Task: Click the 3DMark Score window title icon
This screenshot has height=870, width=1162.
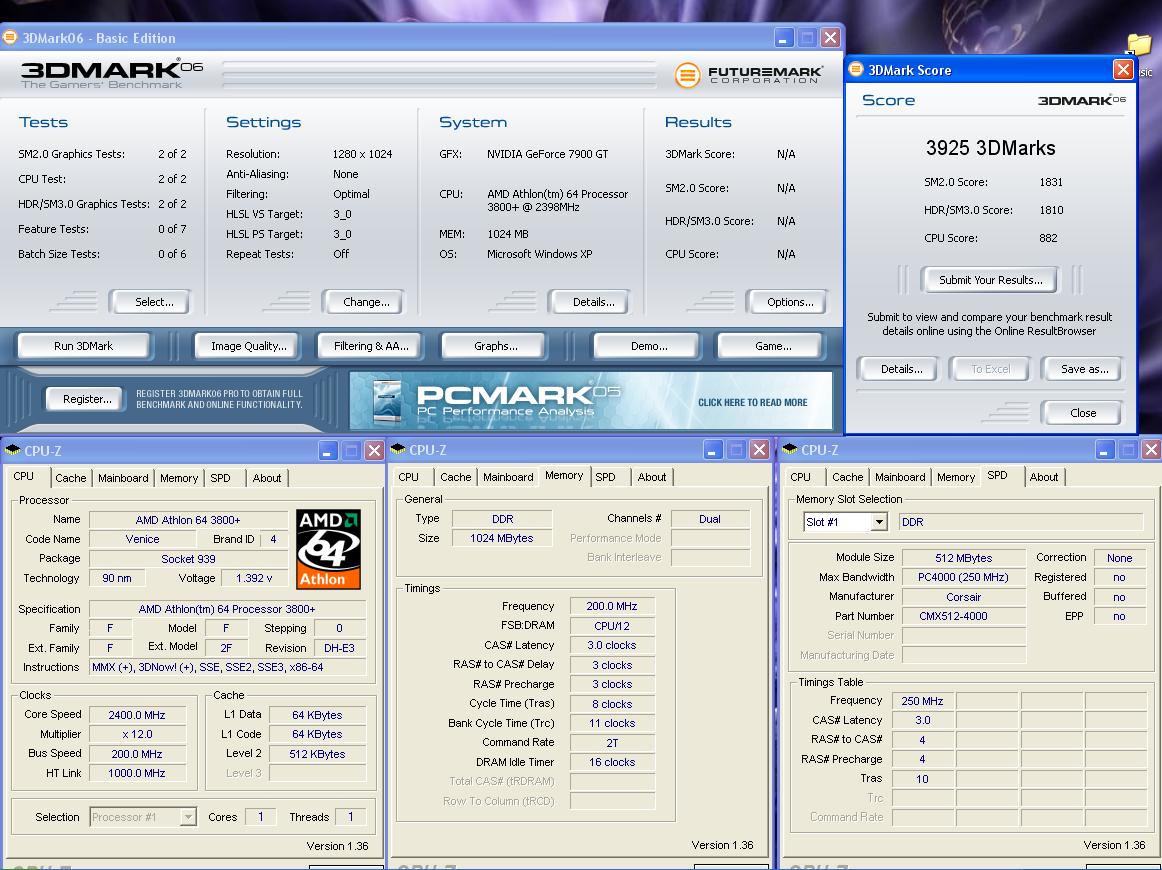Action: pos(856,70)
